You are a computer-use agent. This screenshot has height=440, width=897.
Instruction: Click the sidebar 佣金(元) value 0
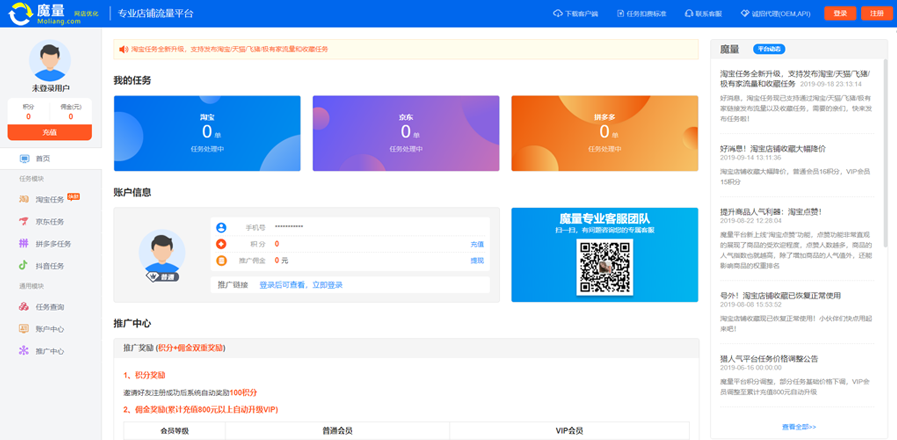tap(71, 117)
